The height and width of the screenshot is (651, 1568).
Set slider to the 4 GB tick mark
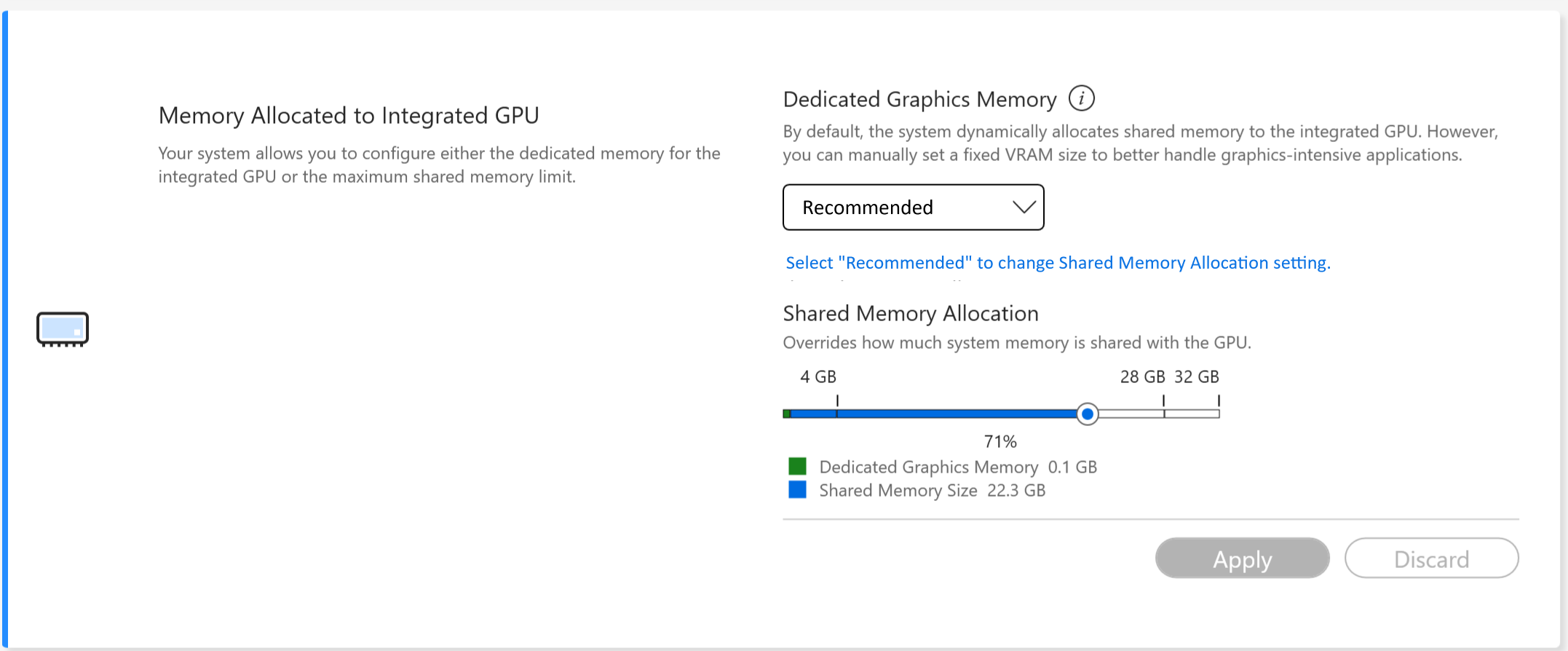point(837,414)
